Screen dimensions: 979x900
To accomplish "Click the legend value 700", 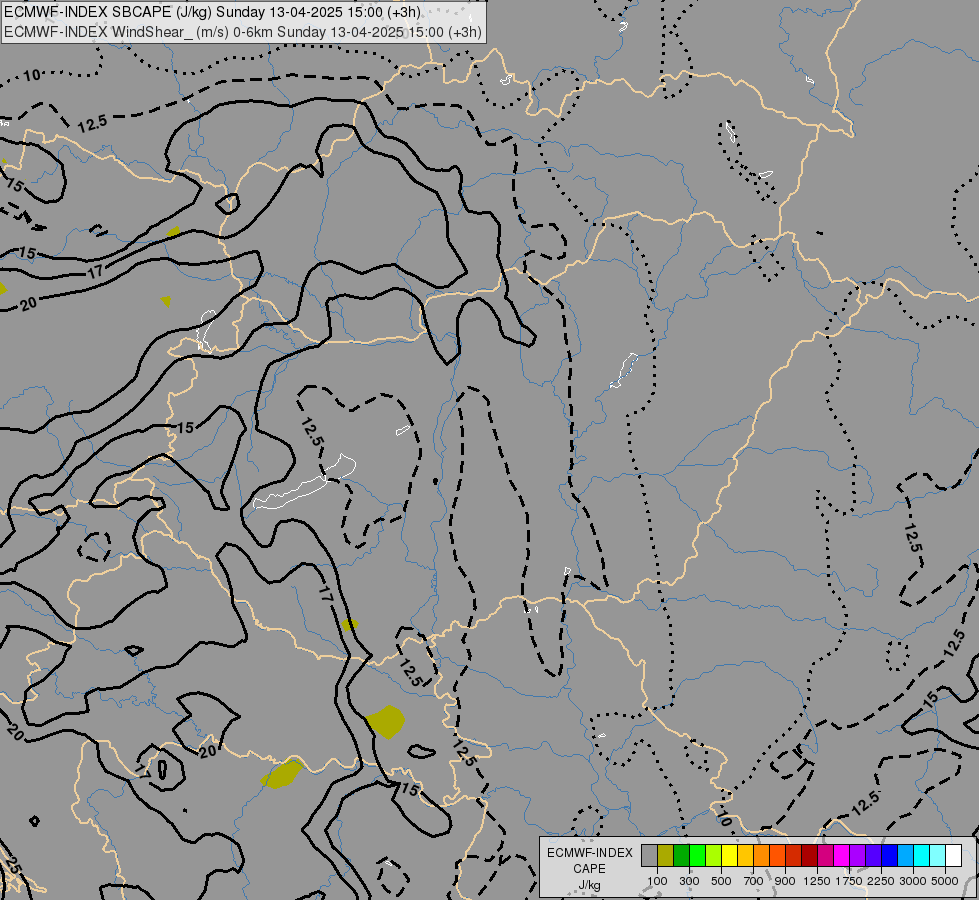I will [x=754, y=881].
